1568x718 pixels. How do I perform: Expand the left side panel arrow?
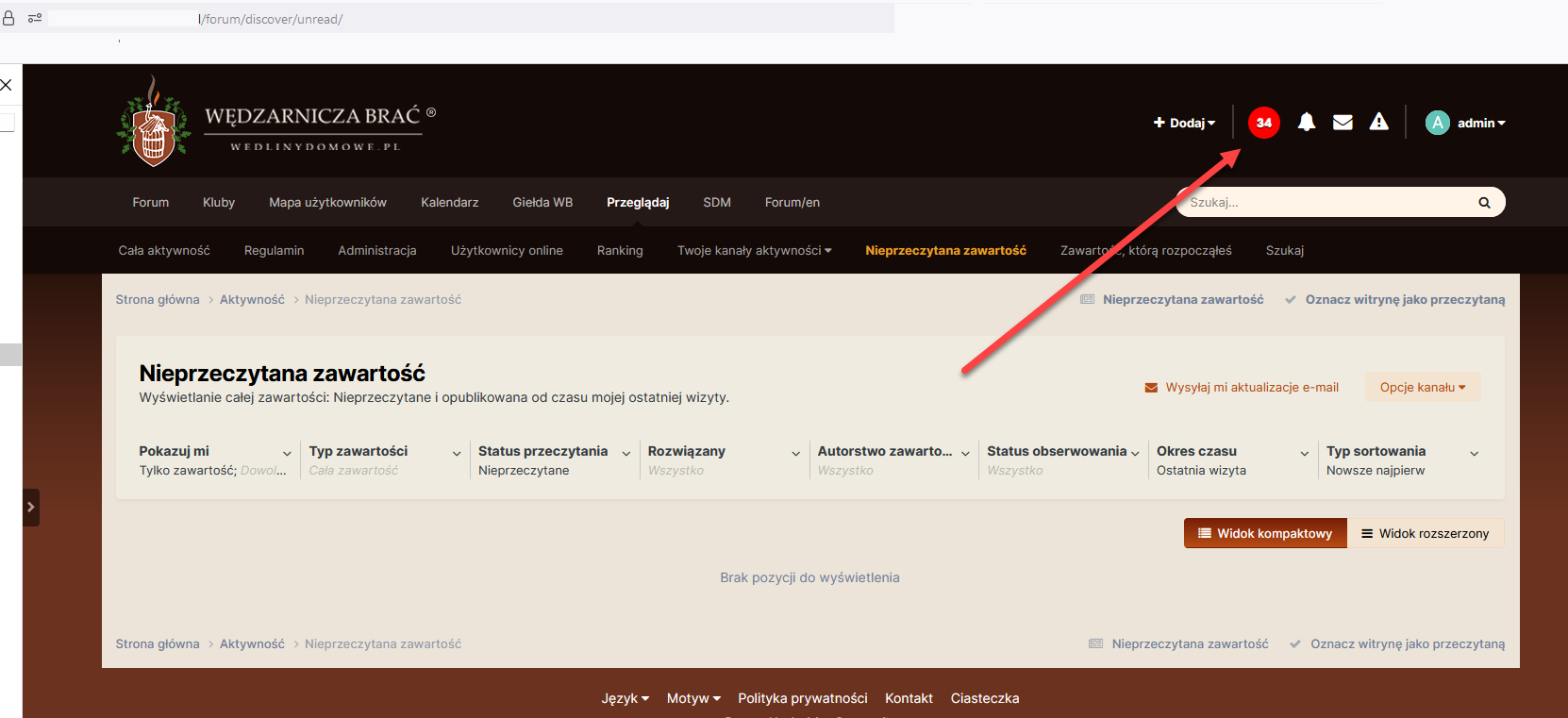[31, 507]
